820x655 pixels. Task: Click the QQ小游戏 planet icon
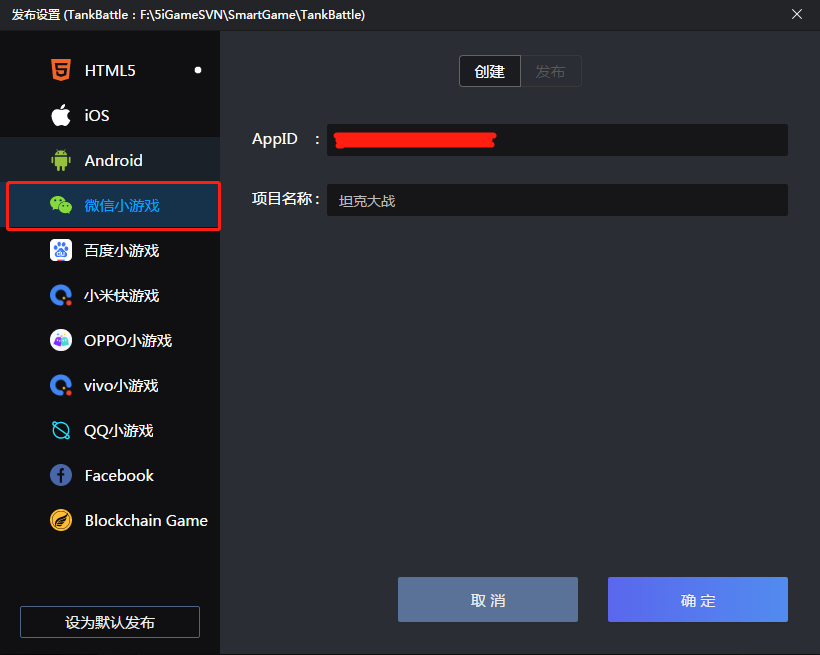point(61,430)
